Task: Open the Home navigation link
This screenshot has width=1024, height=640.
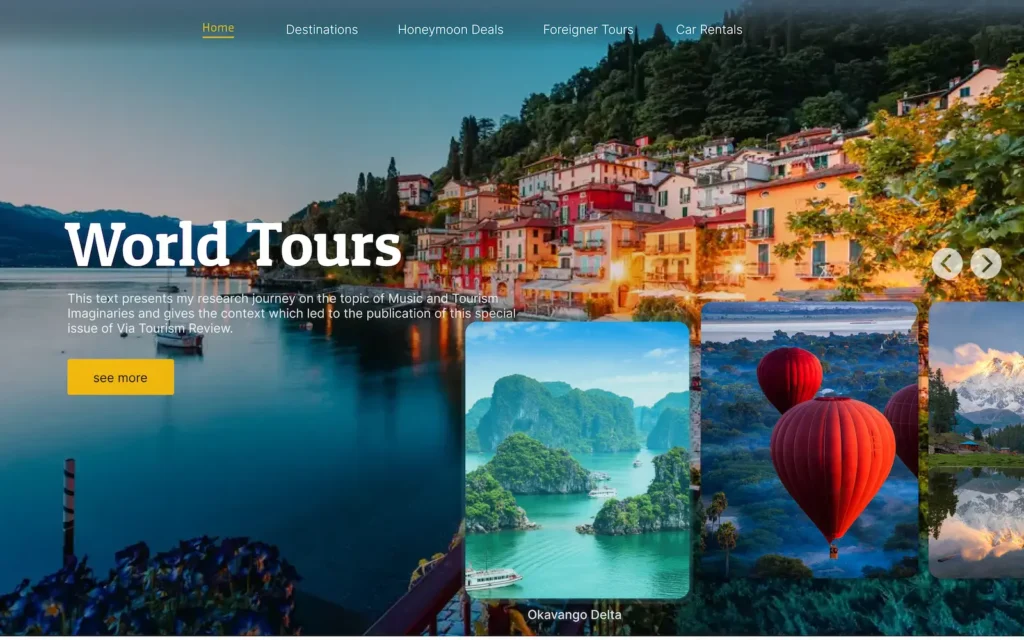Action: point(218,28)
